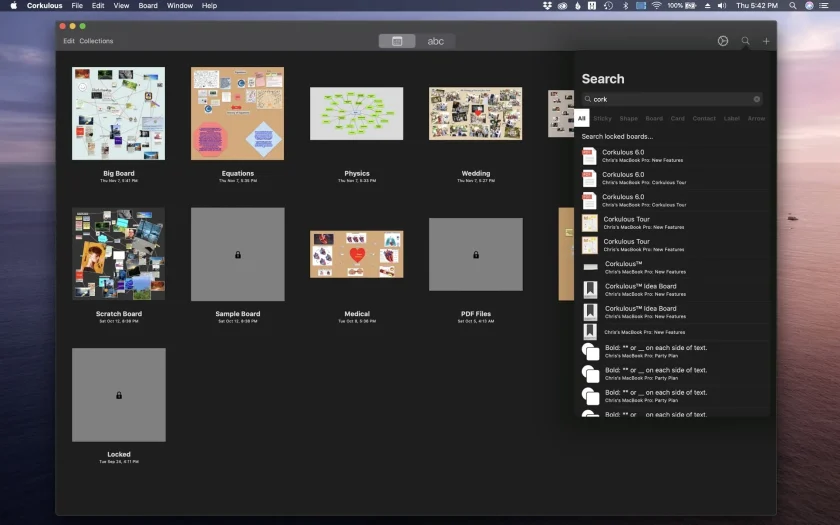Open Spotlight search in menu bar

click(792, 5)
